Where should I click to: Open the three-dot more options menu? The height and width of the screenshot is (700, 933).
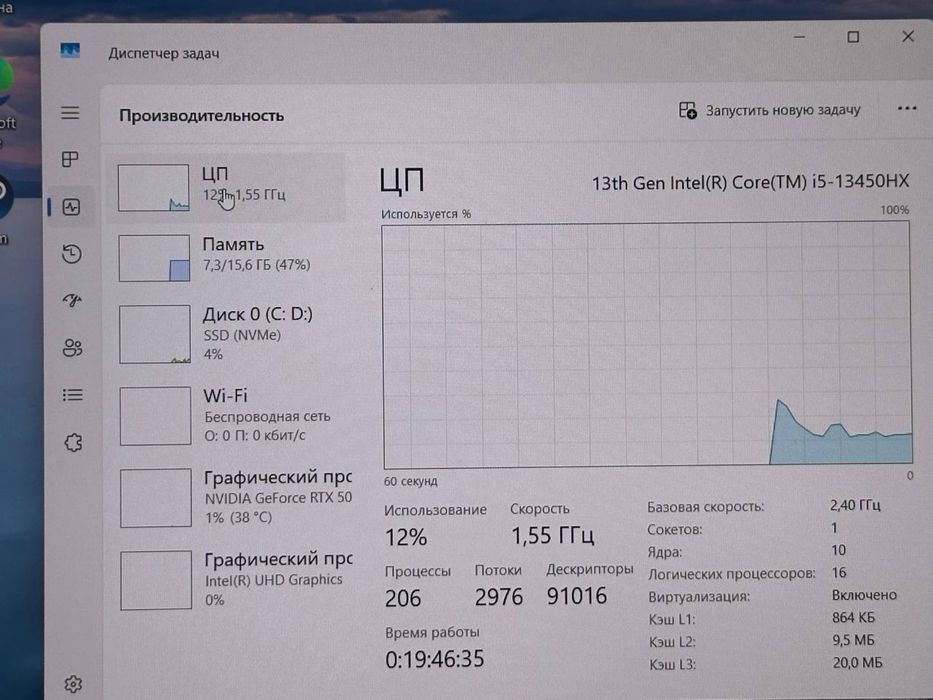click(x=907, y=108)
